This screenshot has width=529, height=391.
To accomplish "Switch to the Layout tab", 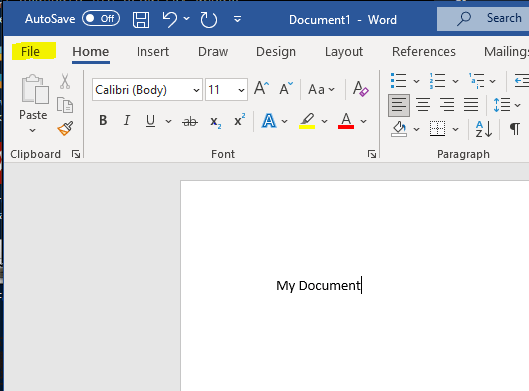I will (x=344, y=52).
